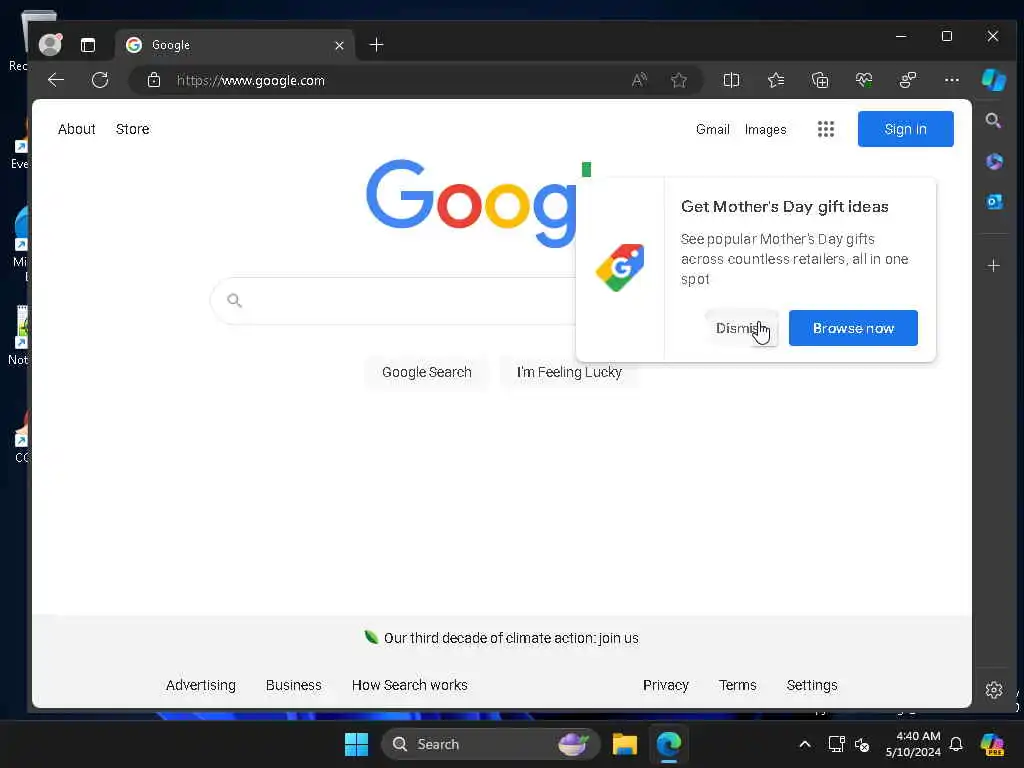Screen dimensions: 1024x768
Task: Open the Privacy footer link
Action: click(665, 685)
